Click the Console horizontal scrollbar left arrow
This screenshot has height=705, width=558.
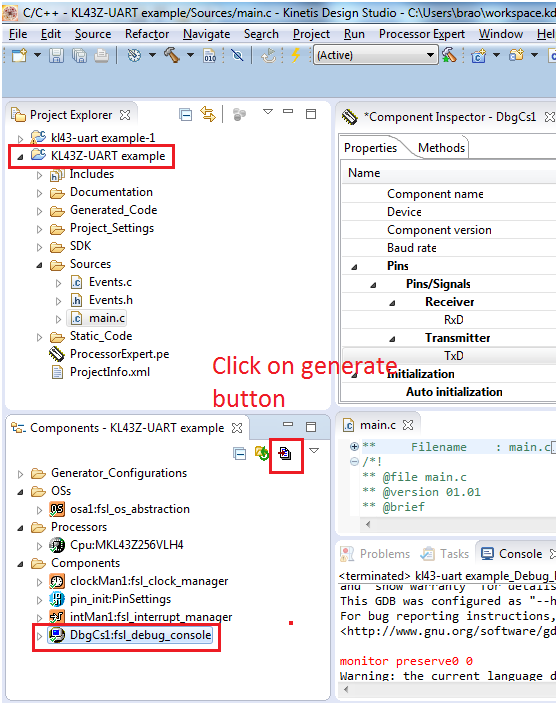(x=345, y=689)
